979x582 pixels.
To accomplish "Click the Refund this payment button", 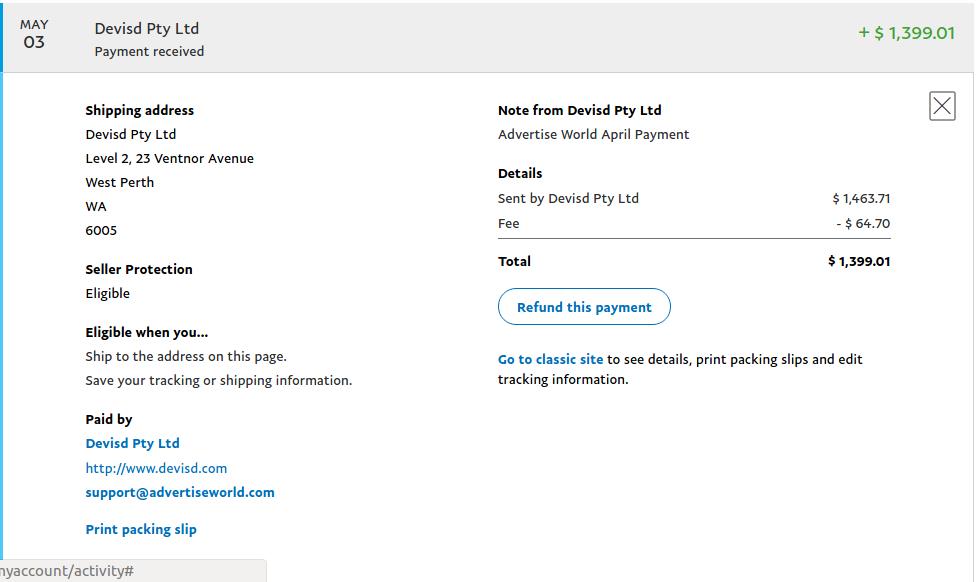I will click(x=584, y=307).
